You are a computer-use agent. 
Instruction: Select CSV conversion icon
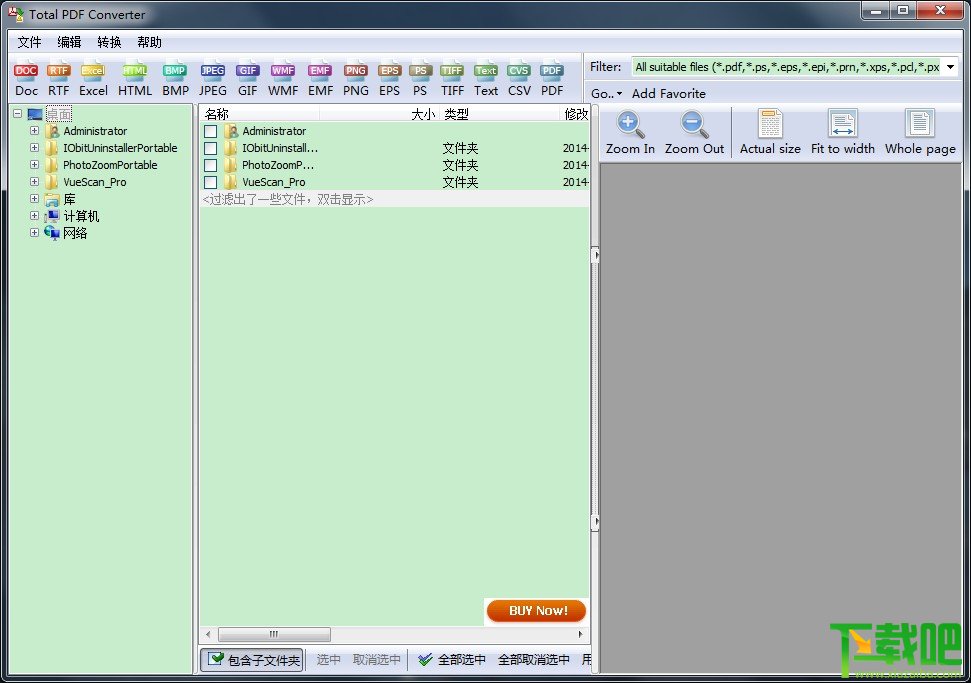[518, 80]
